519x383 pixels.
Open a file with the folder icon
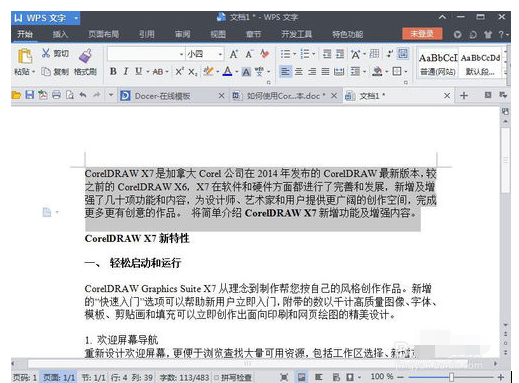(16, 95)
